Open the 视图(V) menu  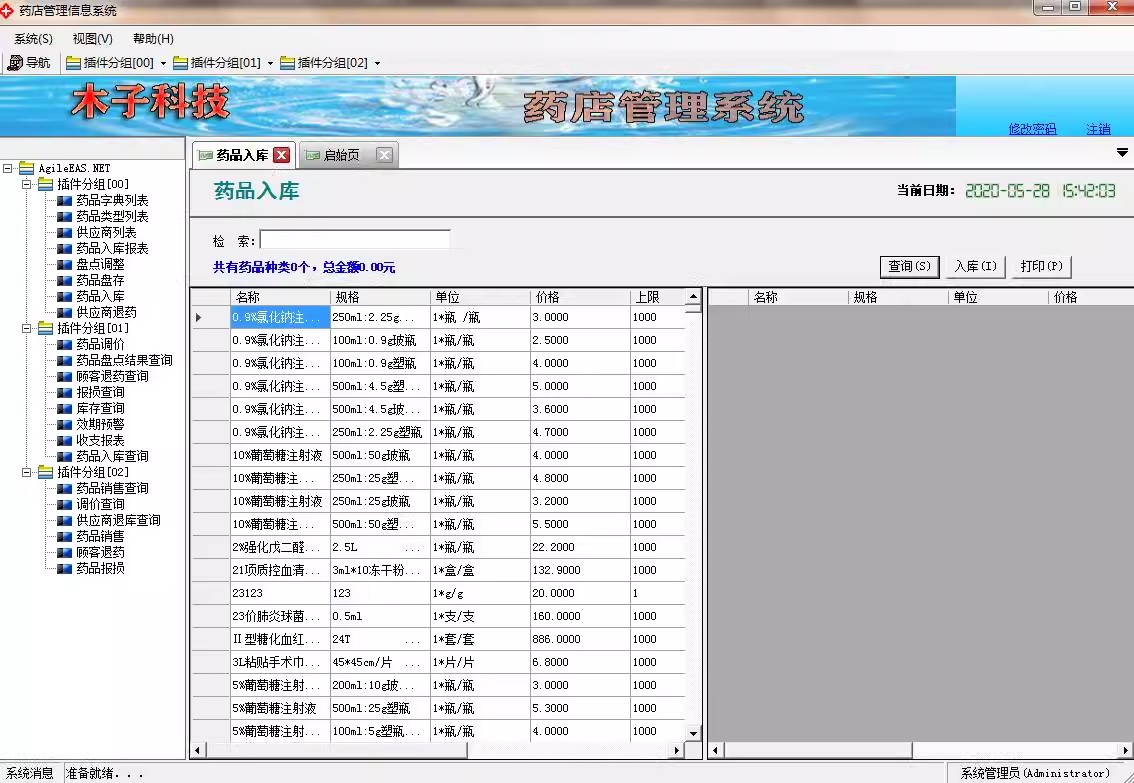click(x=93, y=38)
